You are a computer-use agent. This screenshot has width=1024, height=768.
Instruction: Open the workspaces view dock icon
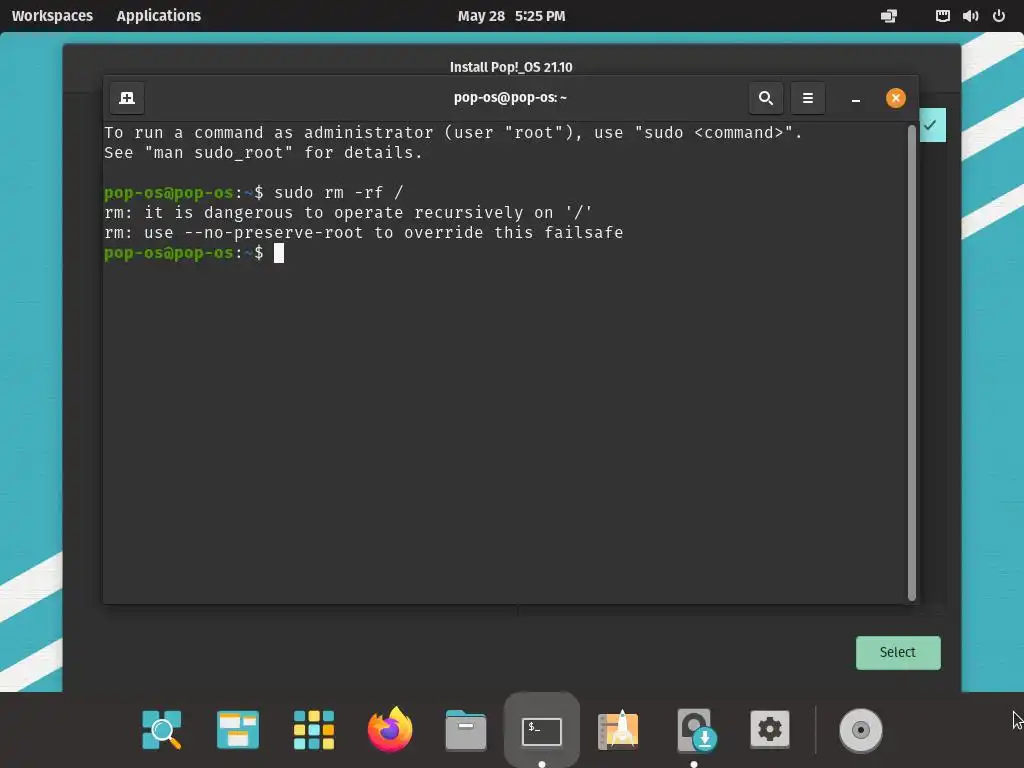(x=238, y=729)
